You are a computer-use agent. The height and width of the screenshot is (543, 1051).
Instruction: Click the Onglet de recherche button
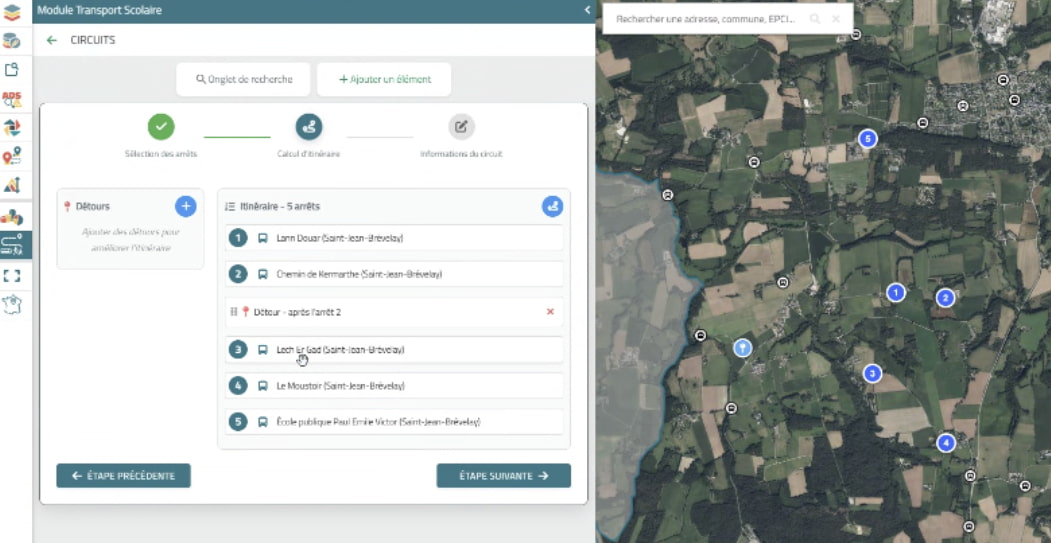tap(244, 79)
